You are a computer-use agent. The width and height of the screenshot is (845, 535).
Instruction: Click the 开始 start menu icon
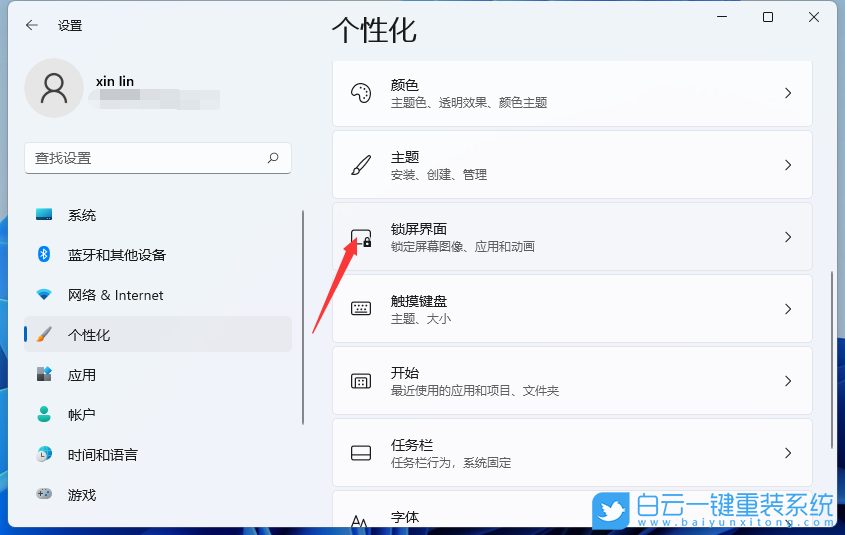click(361, 381)
